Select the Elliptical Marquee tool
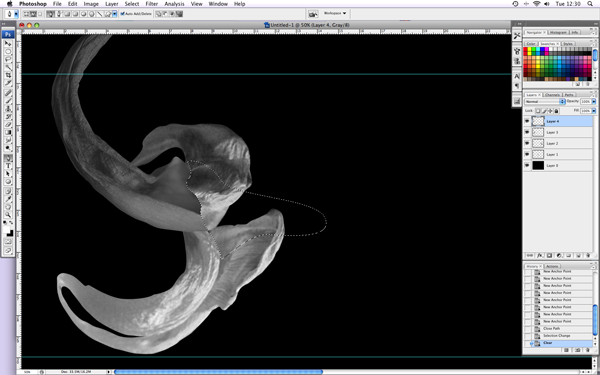Image resolution: width=600 pixels, height=375 pixels. coord(8,51)
